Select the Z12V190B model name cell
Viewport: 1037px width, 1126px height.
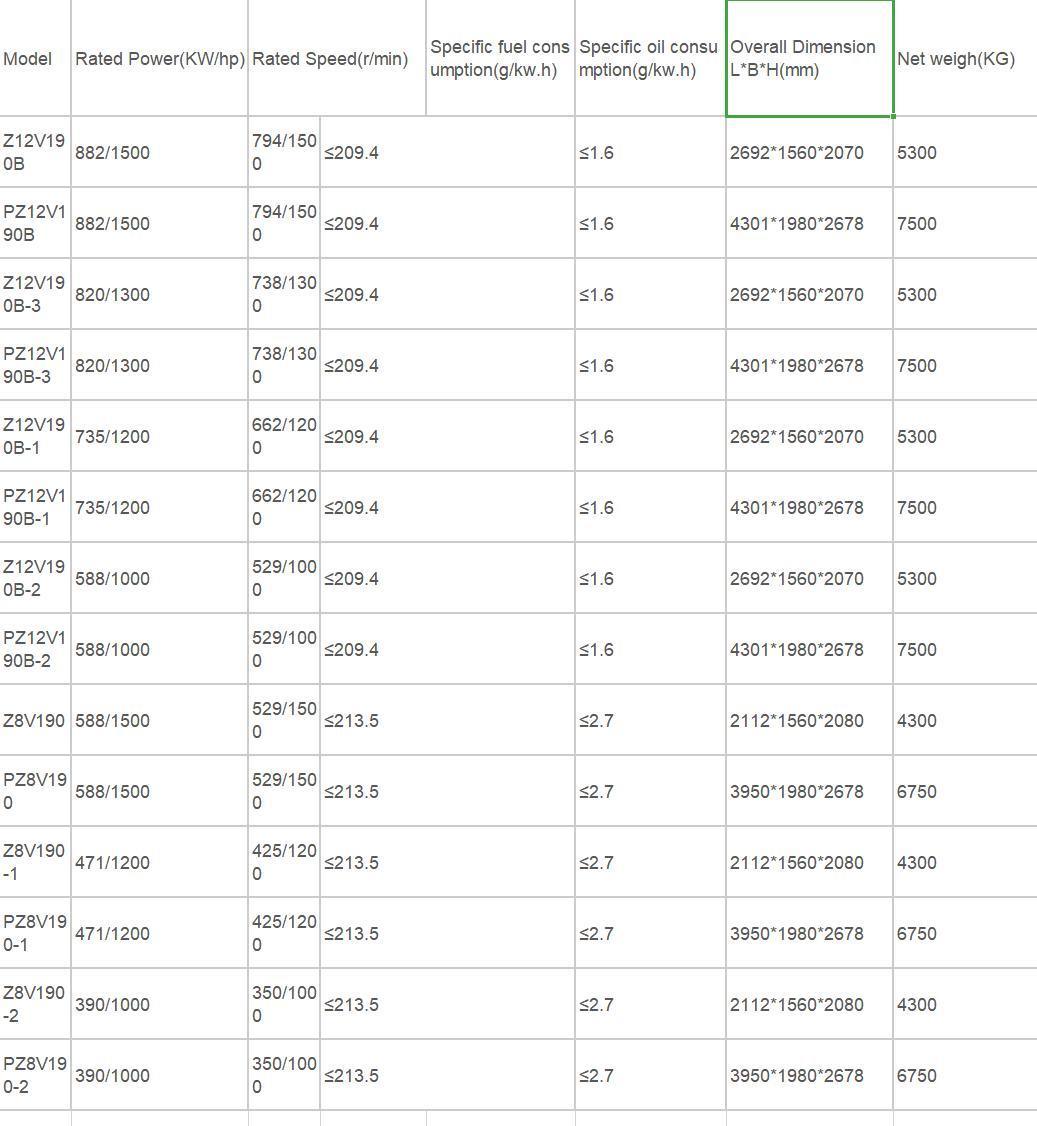(34, 152)
